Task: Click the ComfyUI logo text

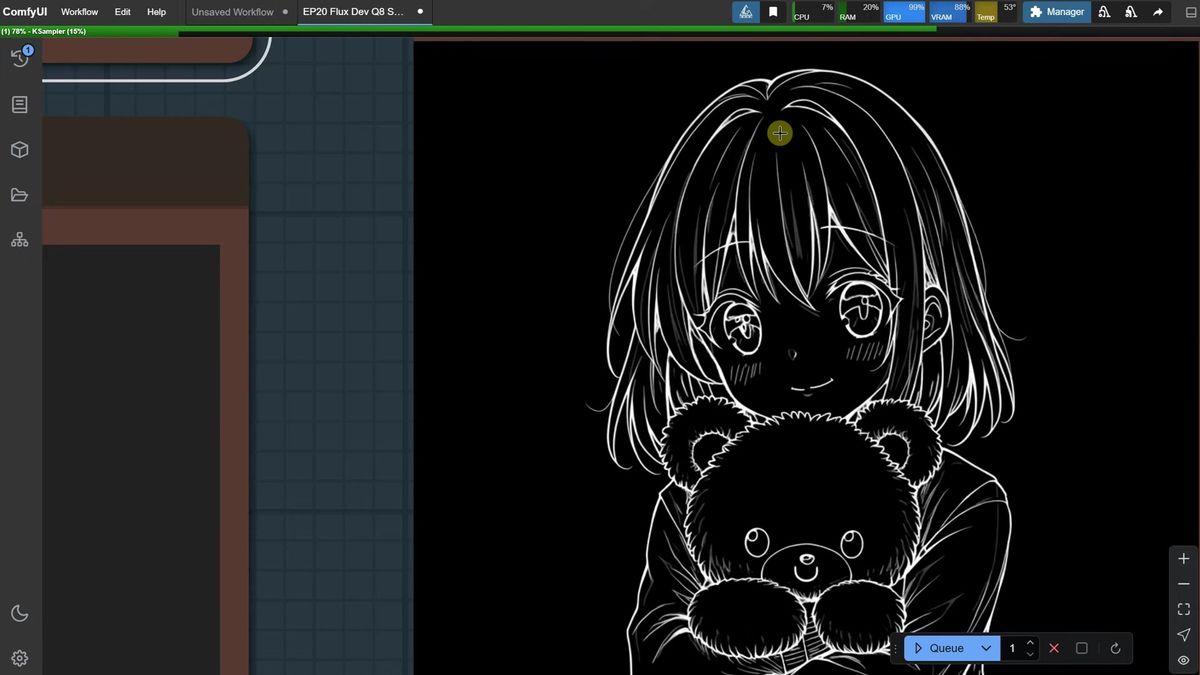Action: point(25,12)
